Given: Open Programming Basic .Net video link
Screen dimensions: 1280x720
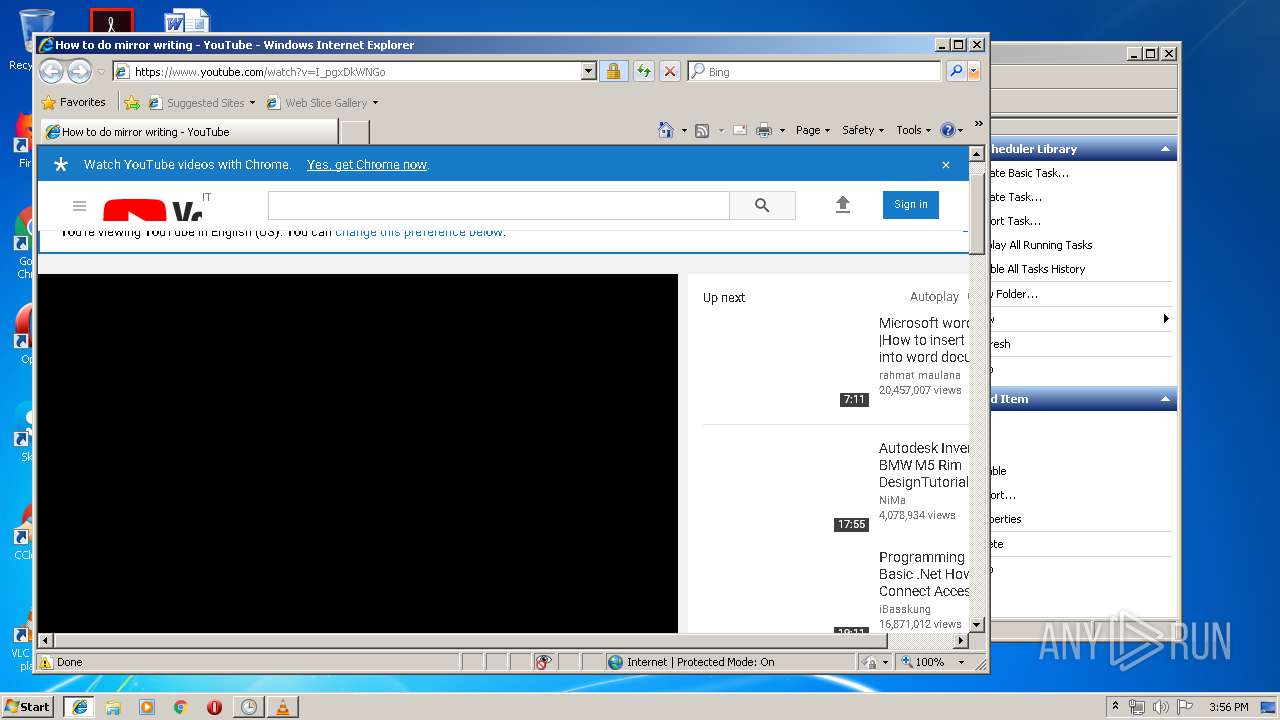Looking at the screenshot, I should [x=924, y=574].
